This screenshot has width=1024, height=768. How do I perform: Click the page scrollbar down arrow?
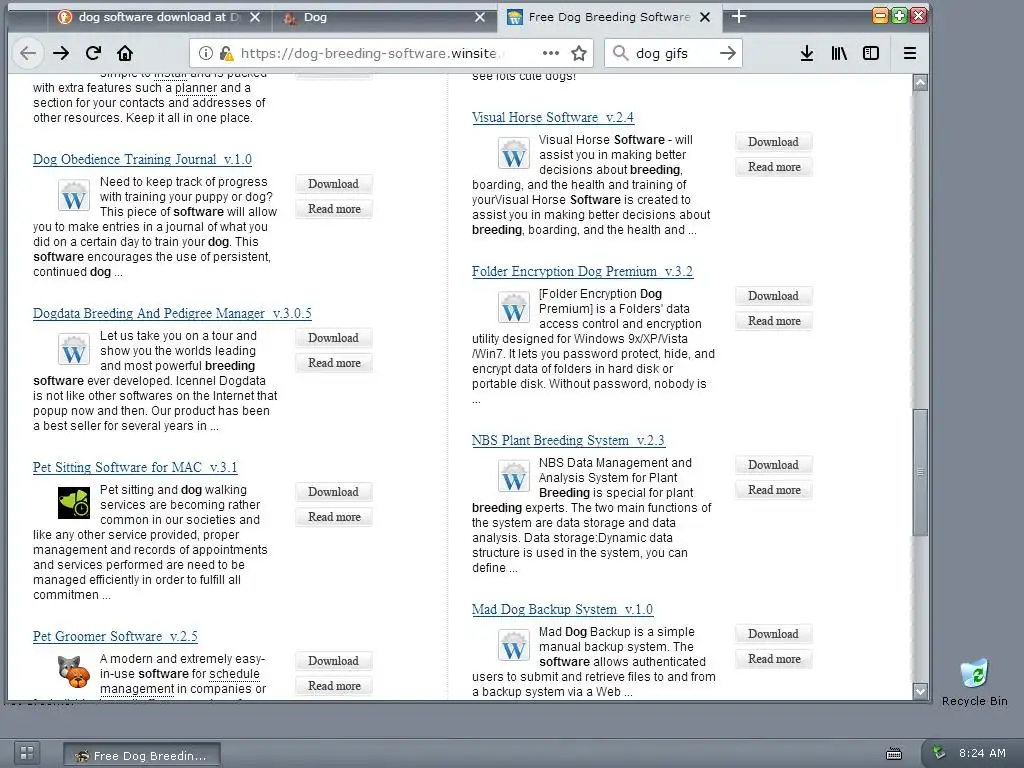pyautogui.click(x=920, y=691)
